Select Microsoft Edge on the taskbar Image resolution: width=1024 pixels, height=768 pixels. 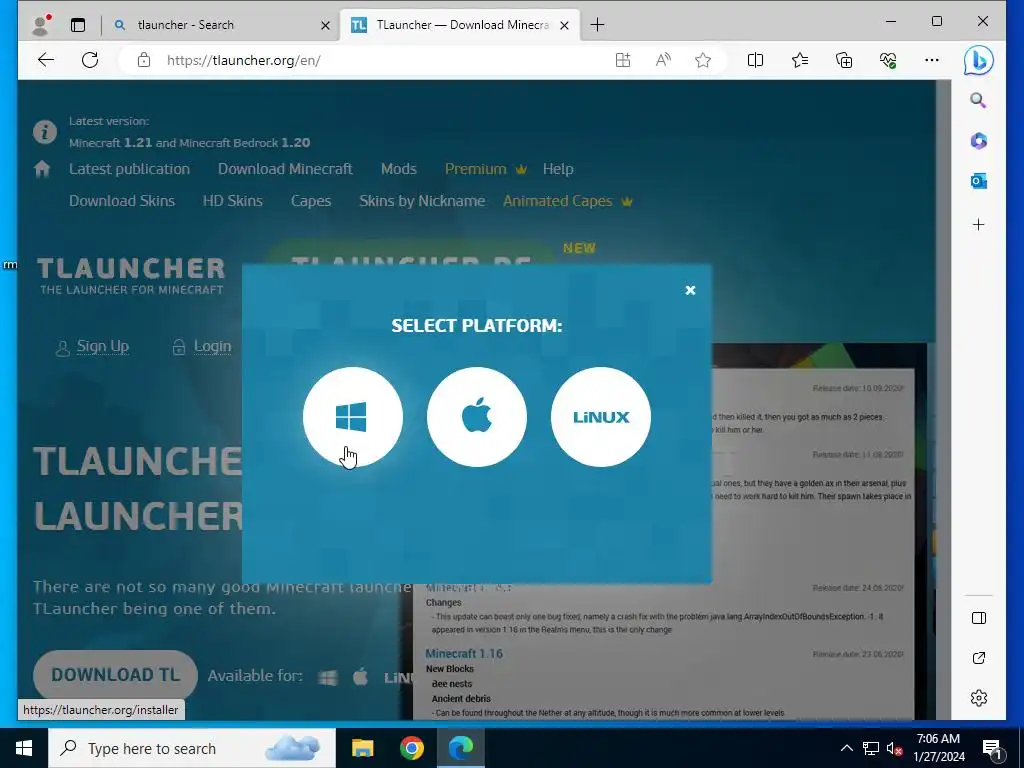click(x=460, y=748)
